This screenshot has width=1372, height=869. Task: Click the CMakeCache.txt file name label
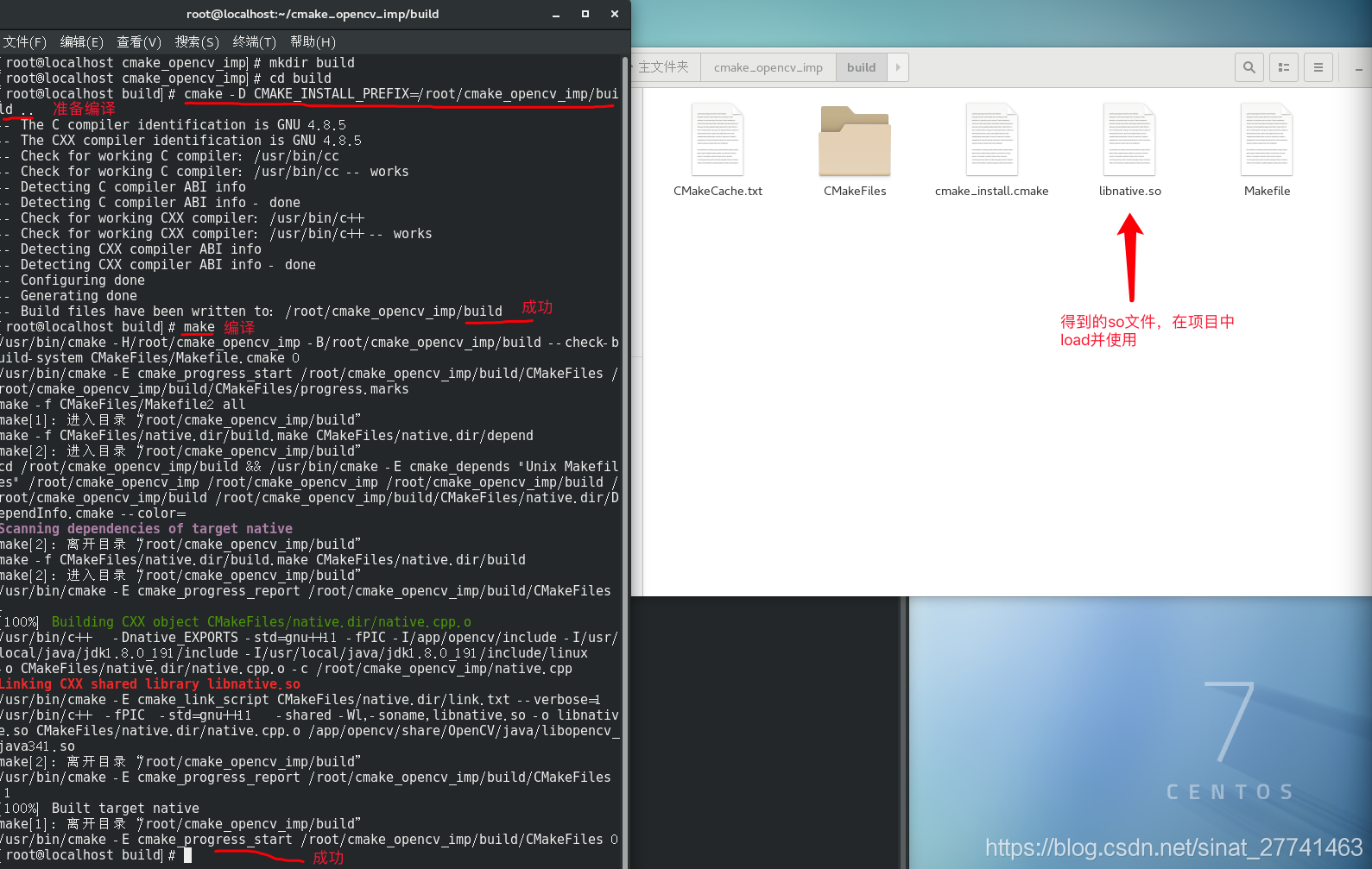point(718,191)
